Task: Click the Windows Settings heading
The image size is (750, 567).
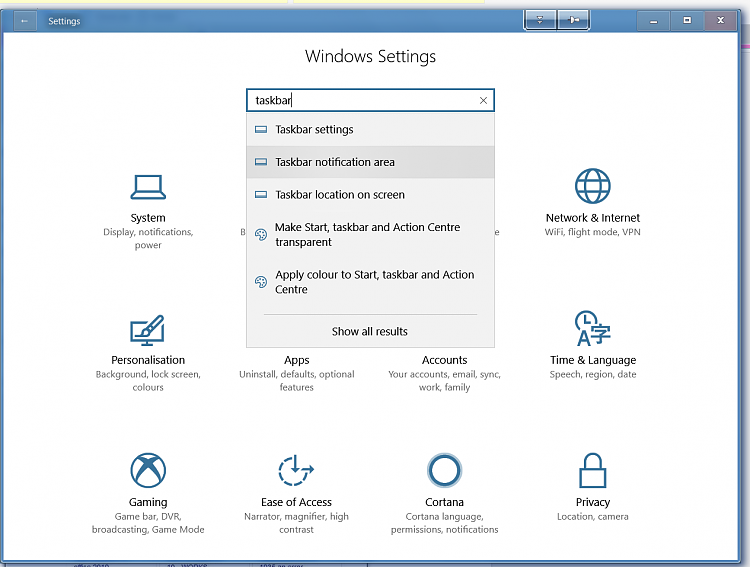Action: click(x=370, y=56)
